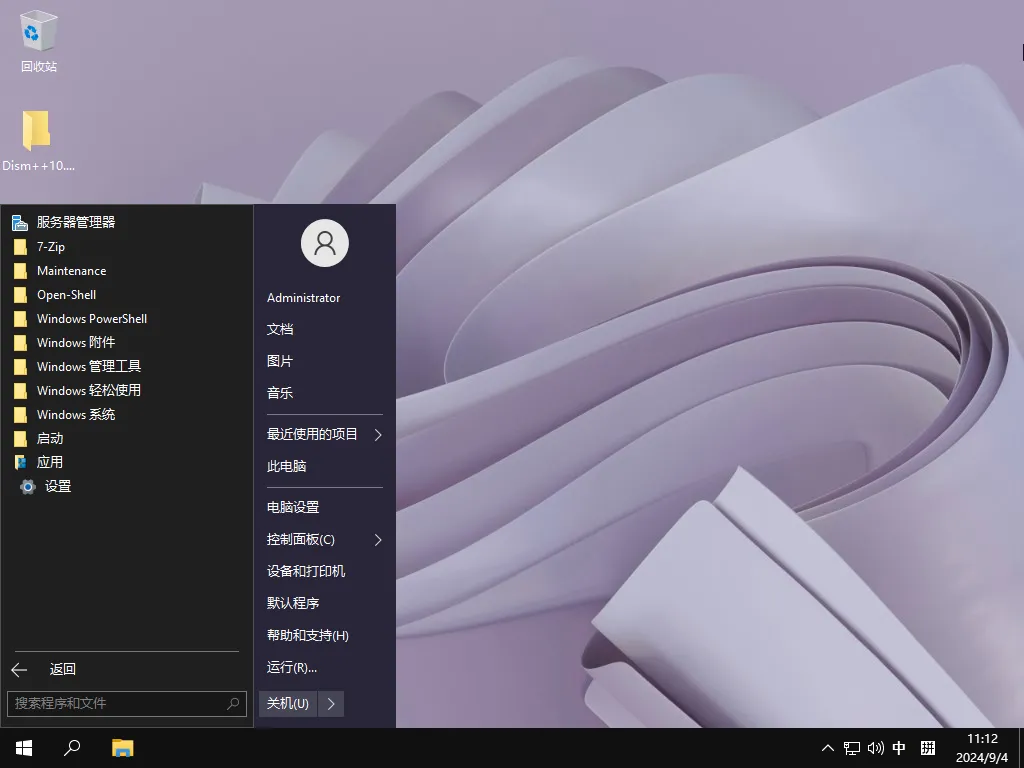The width and height of the screenshot is (1024, 768).
Task: Switch input method via 中 indicator
Action: pyautogui.click(x=898, y=747)
